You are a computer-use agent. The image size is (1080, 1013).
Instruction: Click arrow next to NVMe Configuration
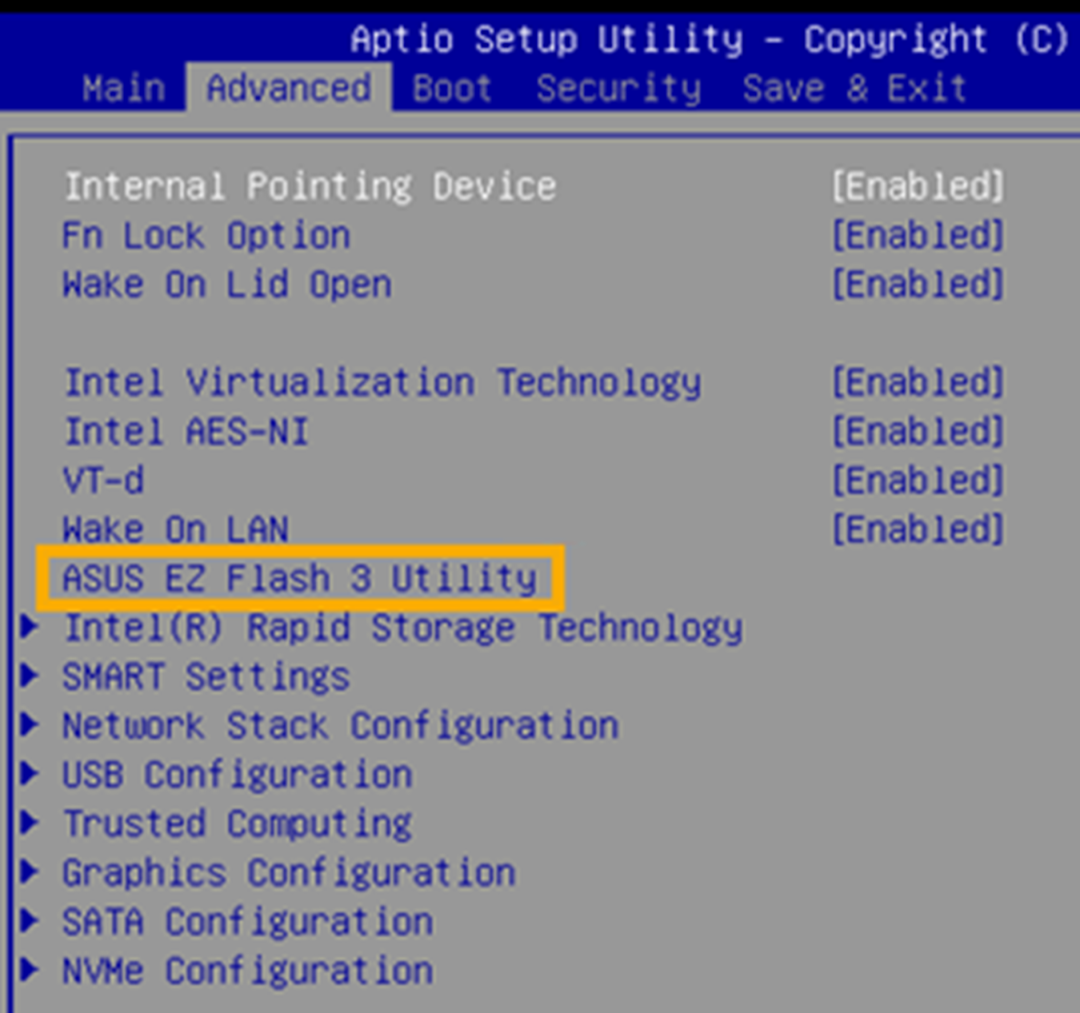30,970
